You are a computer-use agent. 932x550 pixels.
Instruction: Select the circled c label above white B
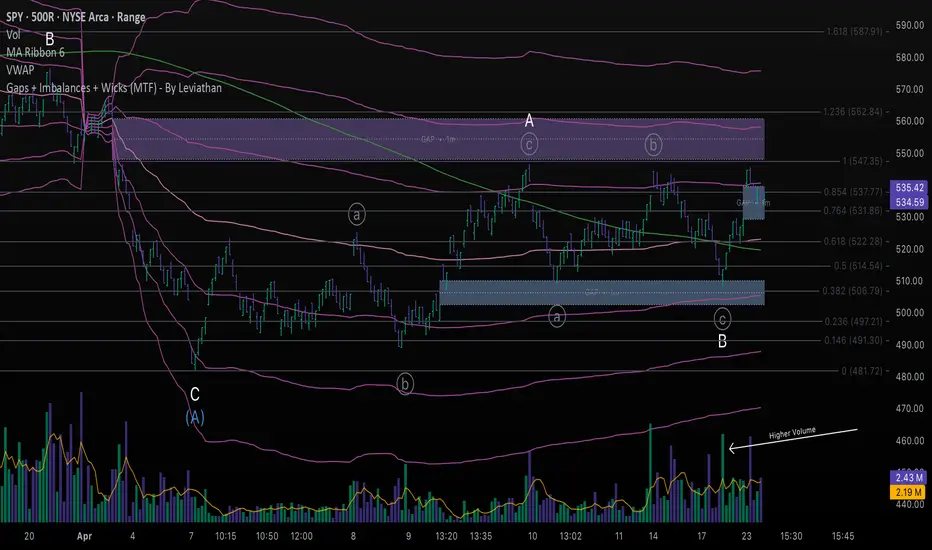pyautogui.click(x=722, y=320)
